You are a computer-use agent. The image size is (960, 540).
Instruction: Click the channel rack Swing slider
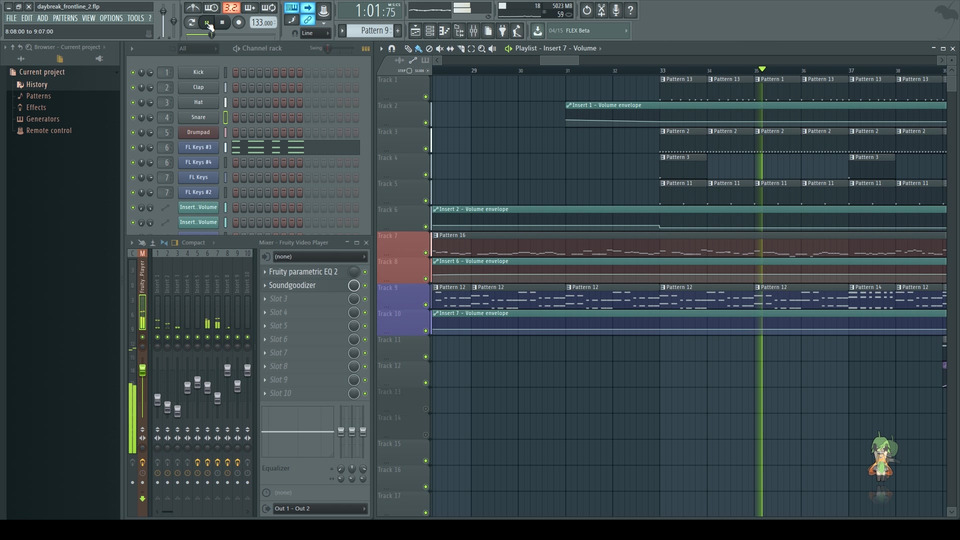pyautogui.click(x=329, y=48)
